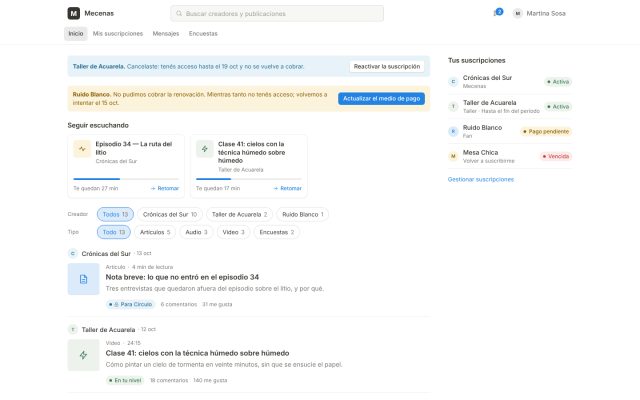Viewport: 640px width, 400px height.
Task: Click Activa status on Crónicas del Sur
Action: click(558, 82)
